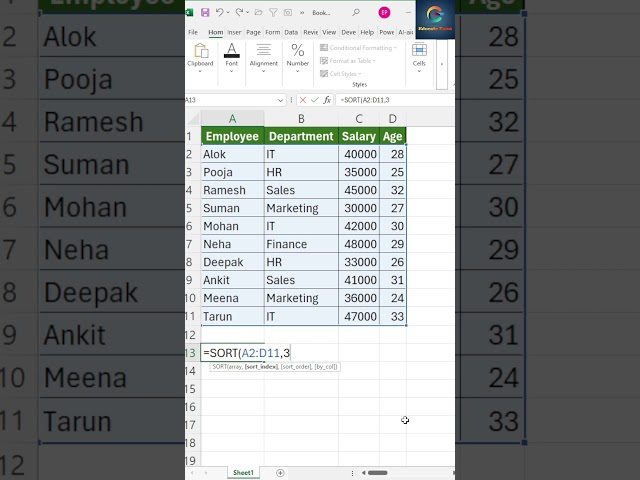Click the Select All corner triangle

pos(194,119)
